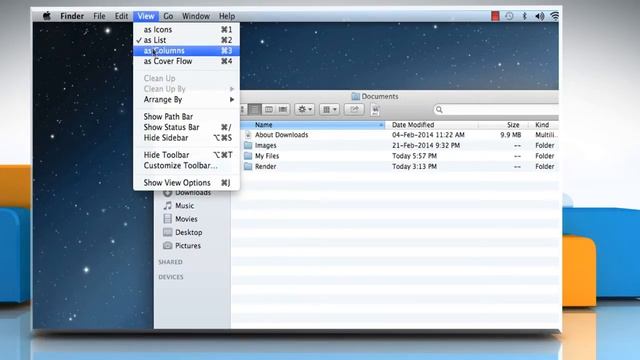Choose Show View Options
The width and height of the screenshot is (640, 360).
tap(187, 183)
